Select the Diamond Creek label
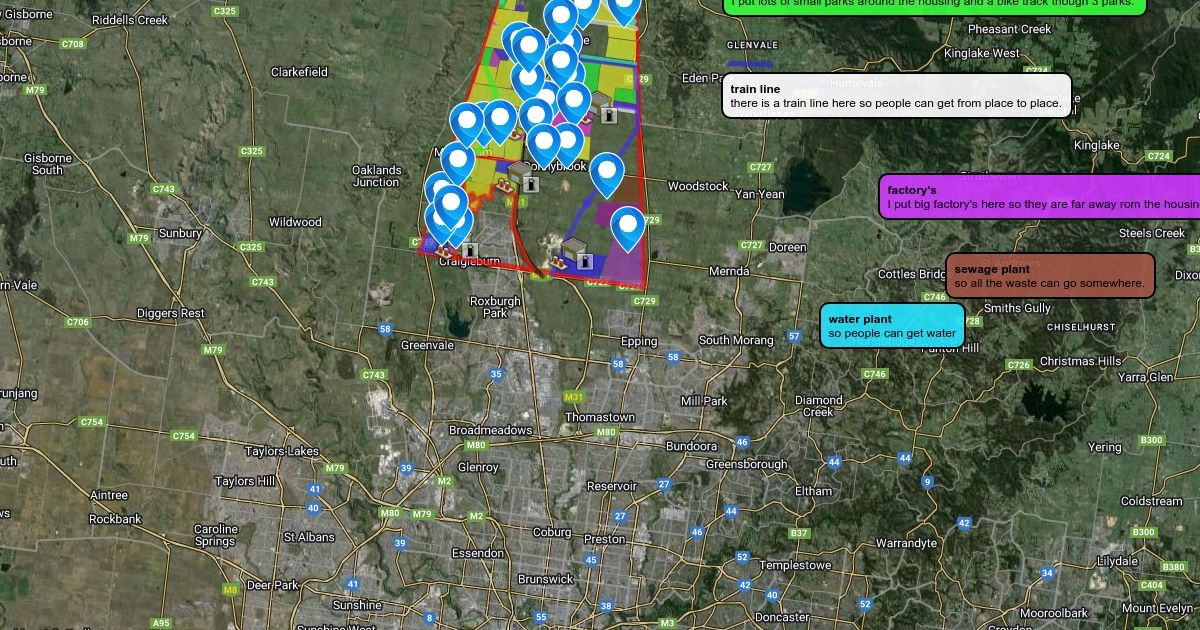 click(x=819, y=406)
